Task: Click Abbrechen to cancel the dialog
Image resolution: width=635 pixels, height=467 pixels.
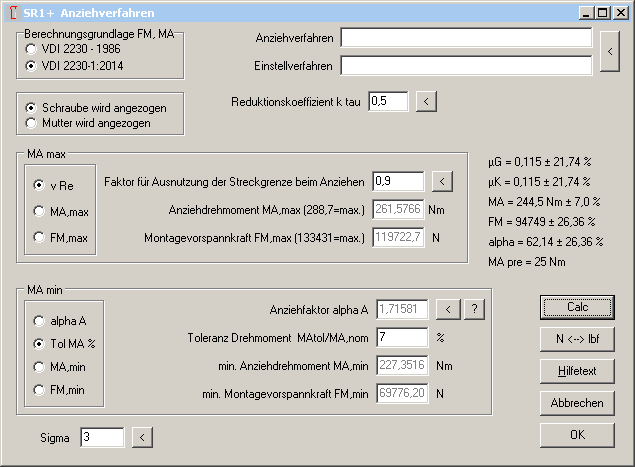Action: tap(576, 402)
